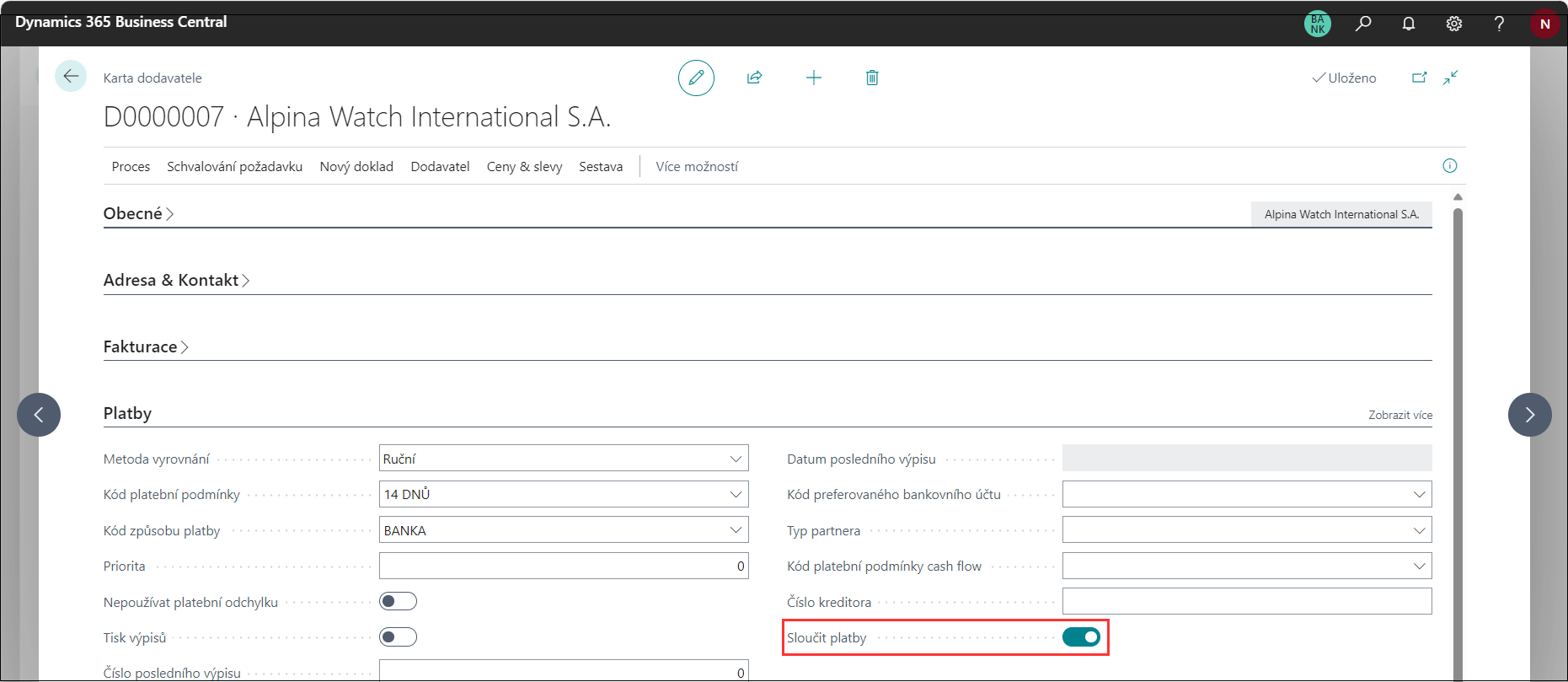Viewport: 1568px width, 682px height.
Task: Open Nový doklad menu
Action: (x=356, y=166)
